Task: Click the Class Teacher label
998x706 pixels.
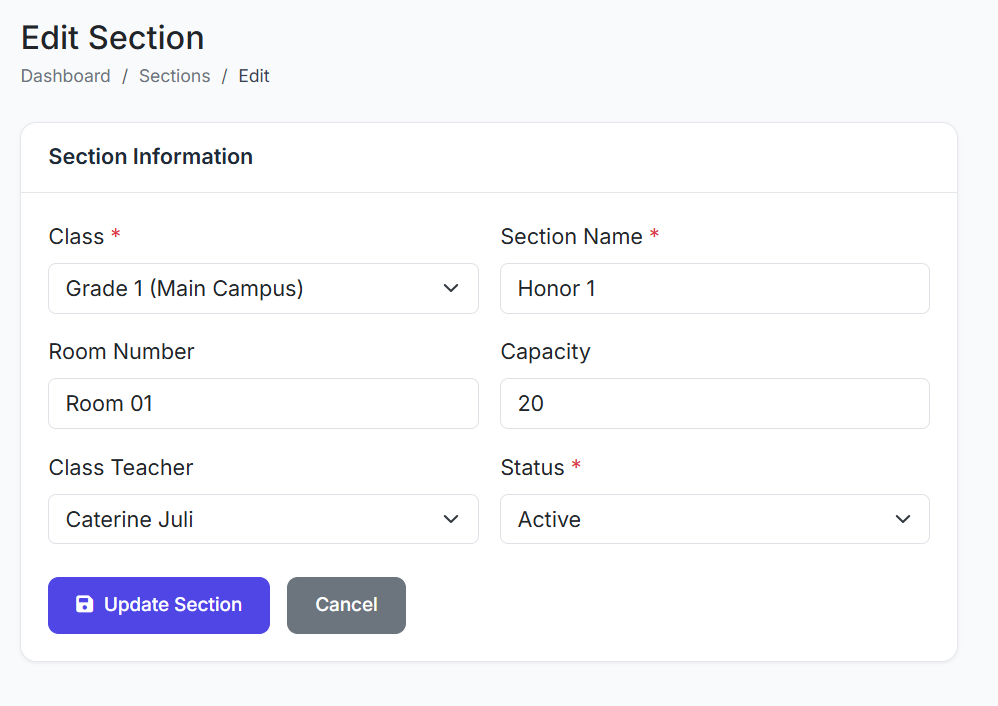Action: [121, 468]
